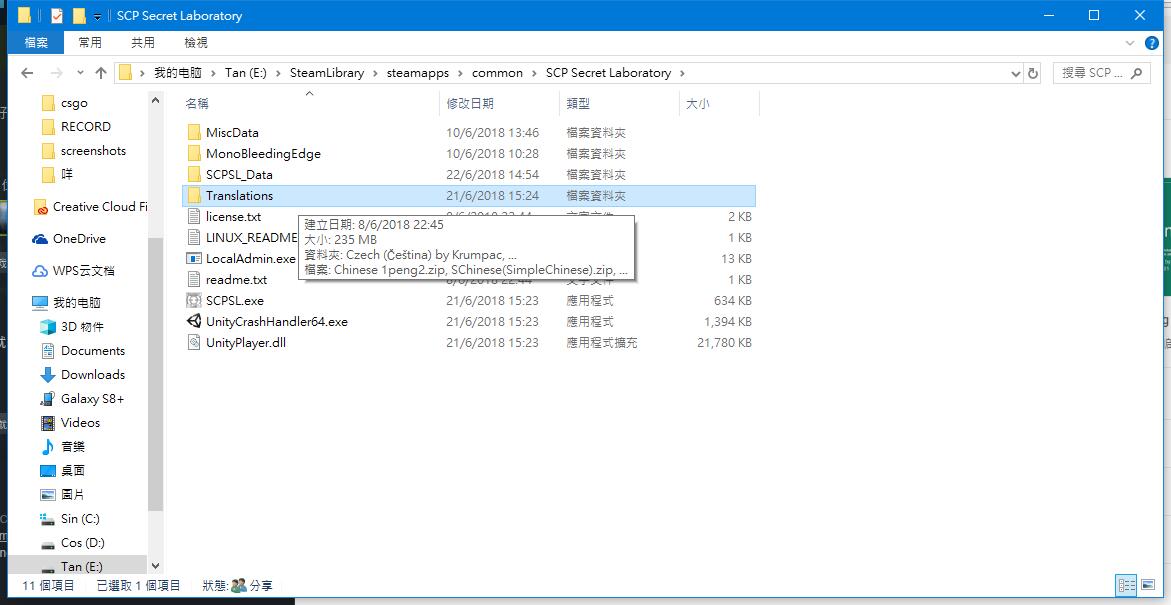Open the quick access toolbar customize dropdown
Viewport: 1171px width, 605px height.
(98, 16)
